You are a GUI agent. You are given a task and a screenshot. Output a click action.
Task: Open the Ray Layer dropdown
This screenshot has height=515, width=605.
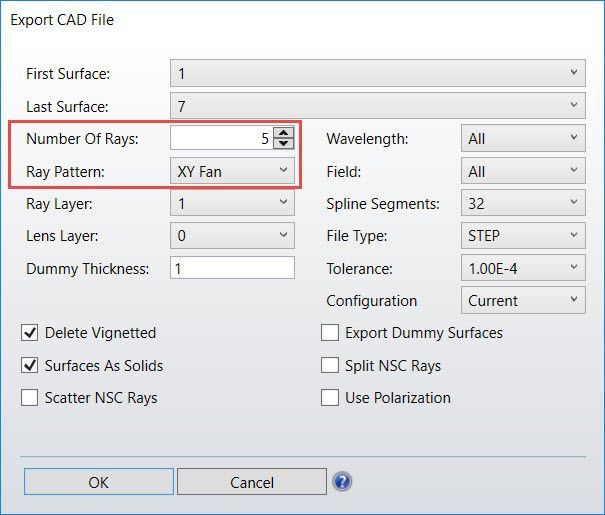click(x=232, y=203)
